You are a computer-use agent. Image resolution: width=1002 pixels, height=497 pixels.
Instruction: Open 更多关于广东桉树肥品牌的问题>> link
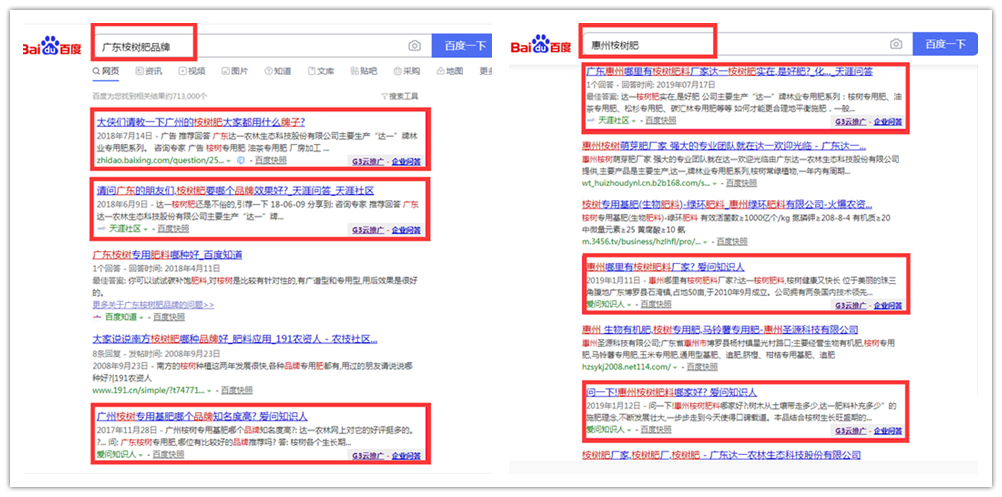click(153, 305)
